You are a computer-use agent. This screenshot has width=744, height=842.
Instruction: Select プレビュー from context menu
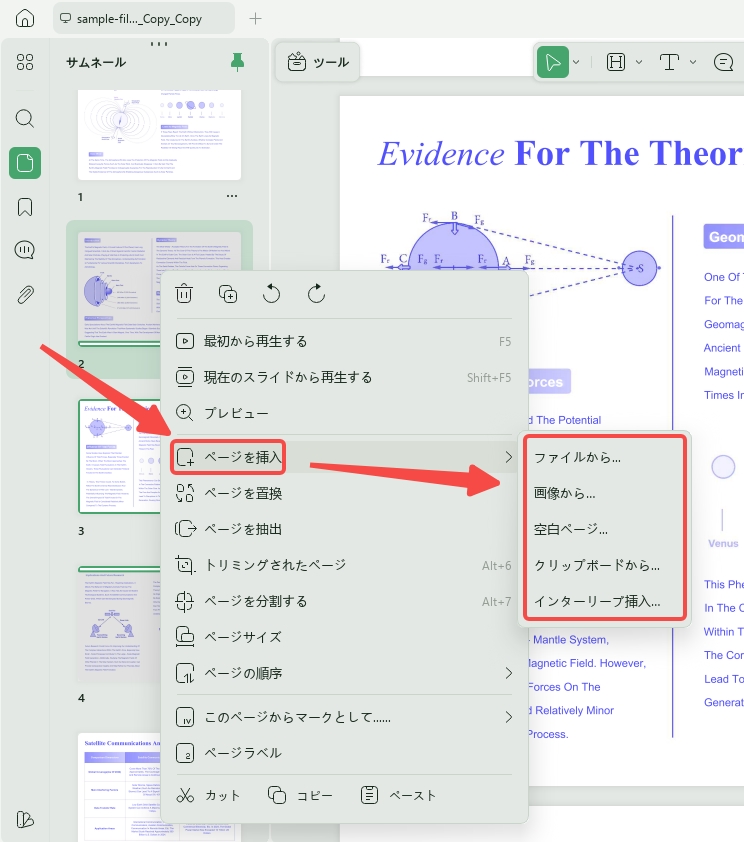(344, 413)
